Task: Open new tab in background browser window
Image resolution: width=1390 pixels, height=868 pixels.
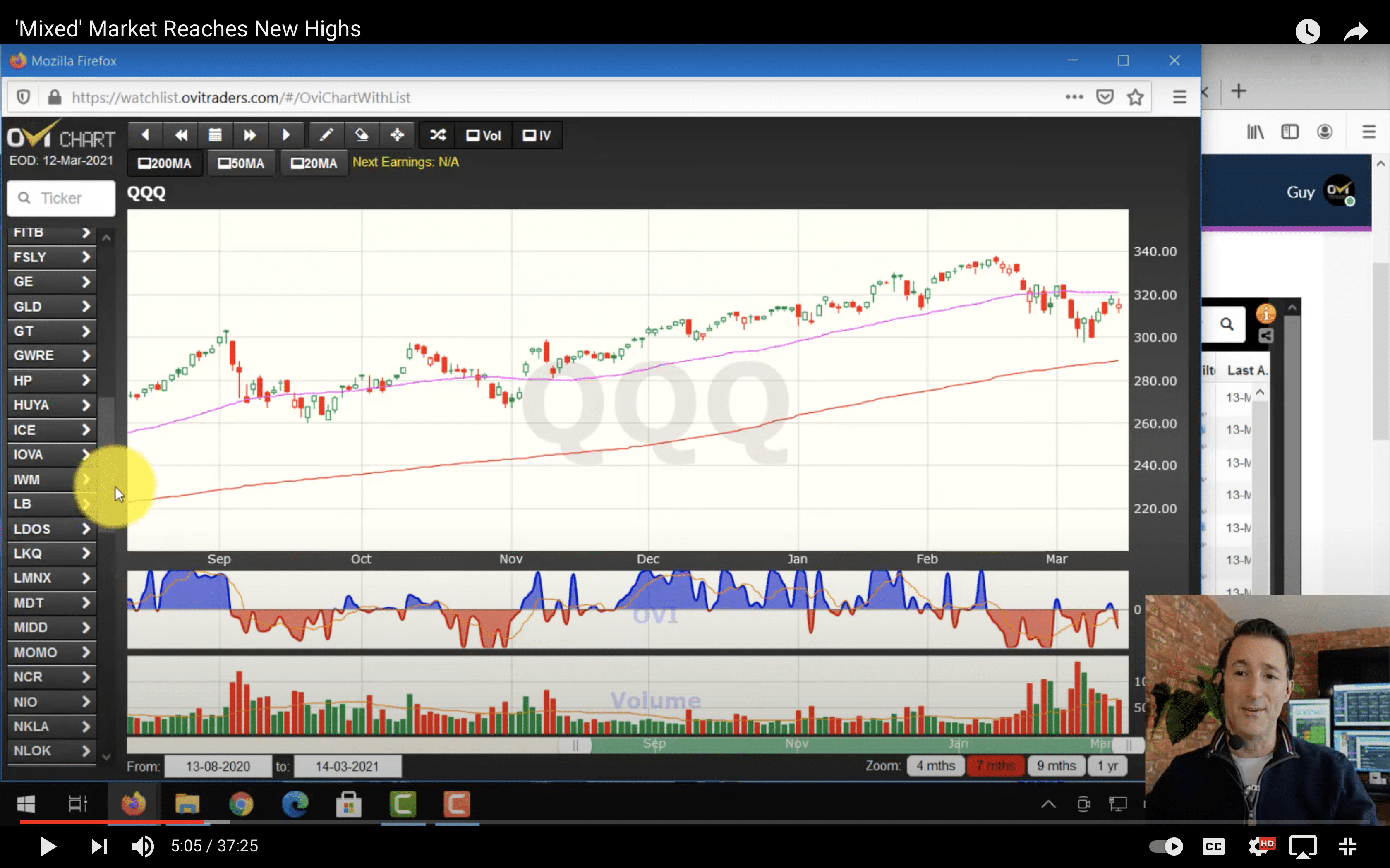Action: [1239, 91]
